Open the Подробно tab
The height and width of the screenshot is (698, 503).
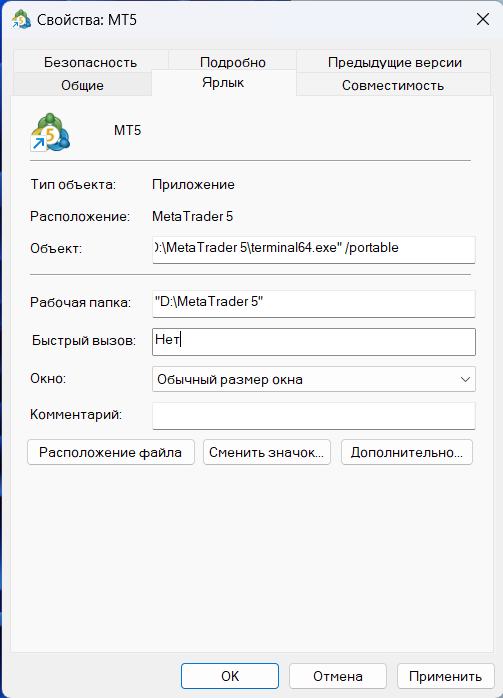click(x=232, y=61)
